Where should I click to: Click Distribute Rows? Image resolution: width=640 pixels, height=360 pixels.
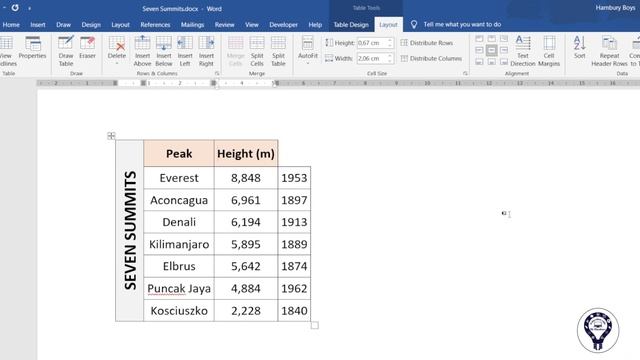[x=427, y=43]
